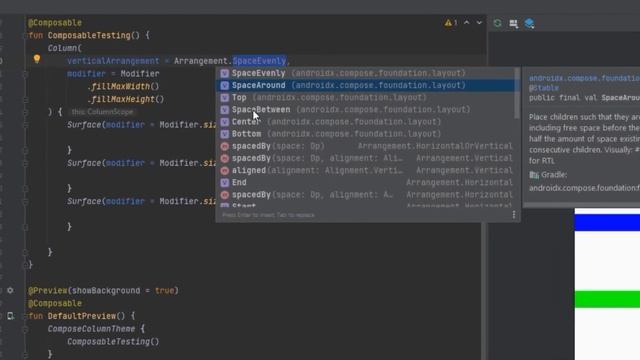Click the Gradle icon in documentation popup

(x=534, y=175)
